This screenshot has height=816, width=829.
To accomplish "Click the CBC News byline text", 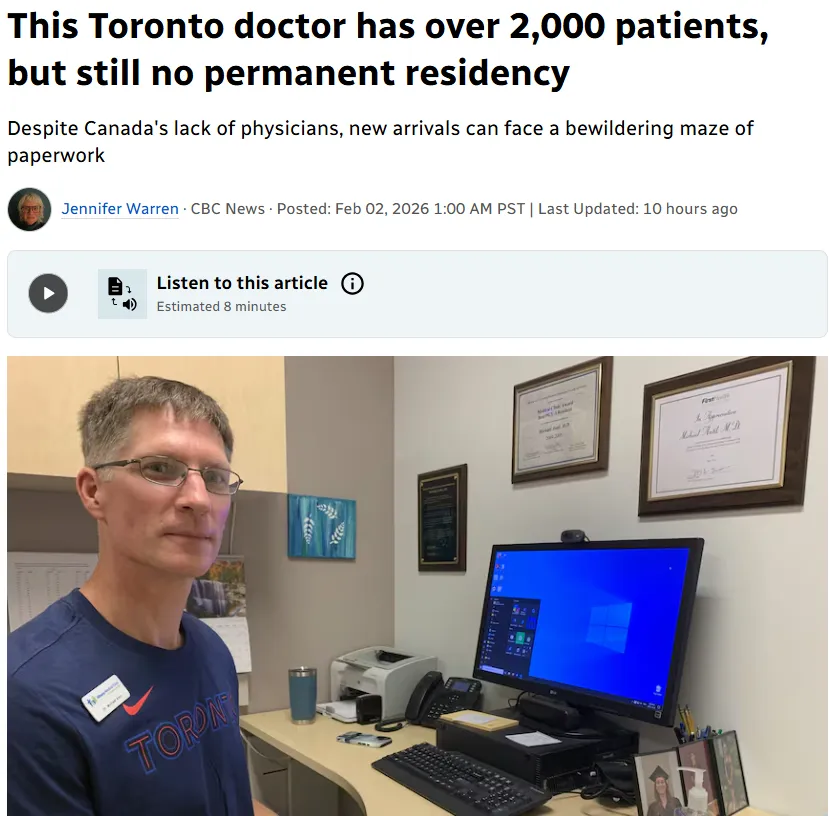I will [x=227, y=209].
